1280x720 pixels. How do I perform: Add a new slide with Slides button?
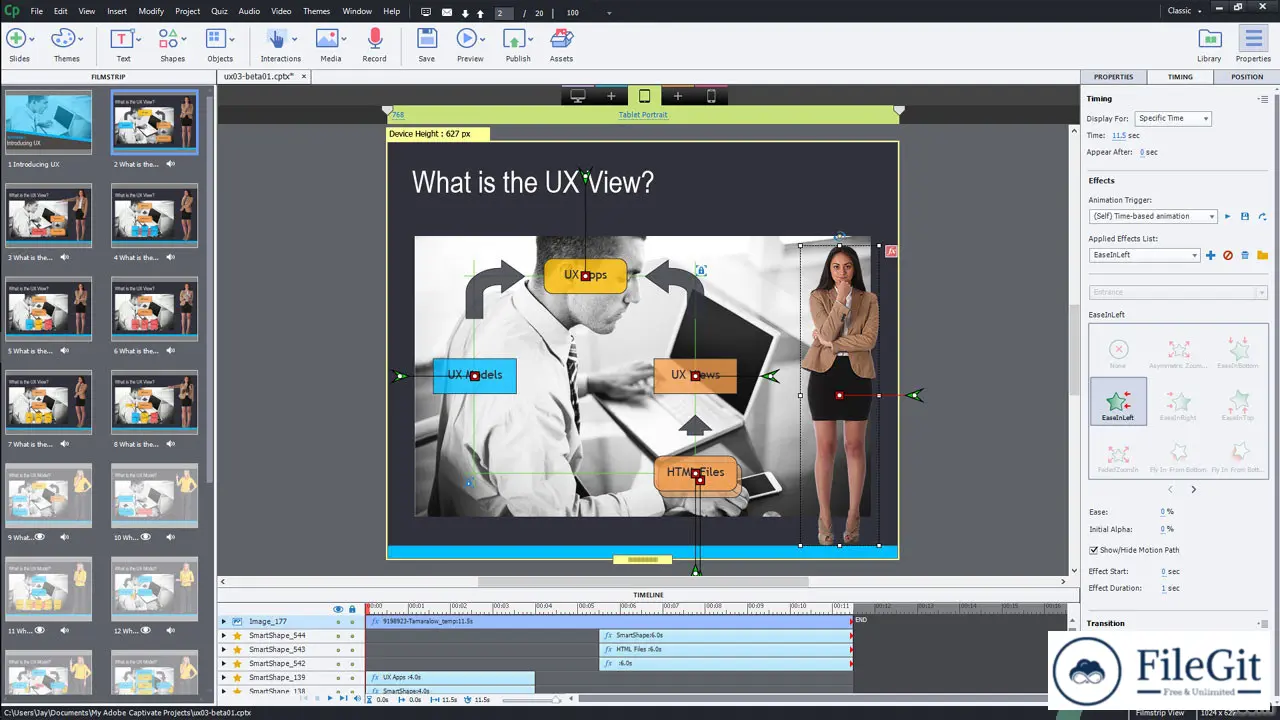pyautogui.click(x=17, y=40)
